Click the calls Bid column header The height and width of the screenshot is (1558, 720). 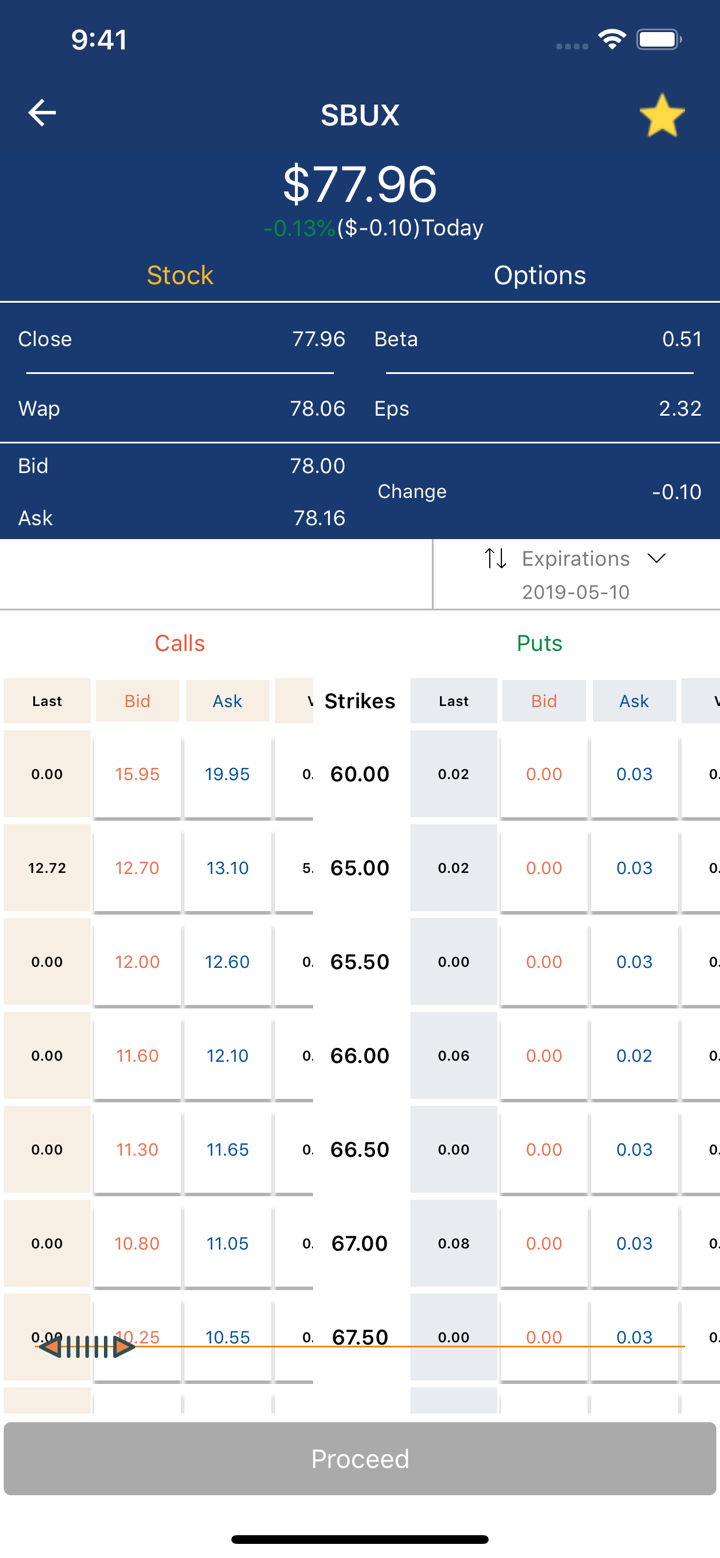tap(137, 701)
